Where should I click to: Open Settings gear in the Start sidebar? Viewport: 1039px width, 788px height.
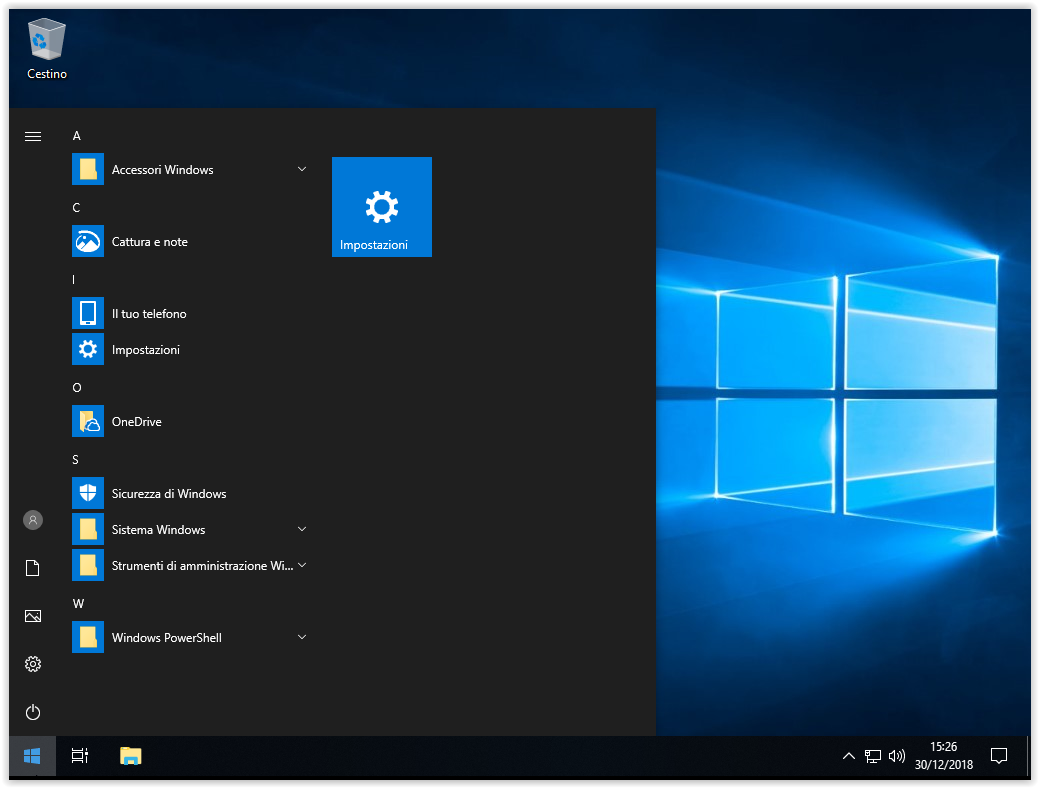tap(32, 664)
